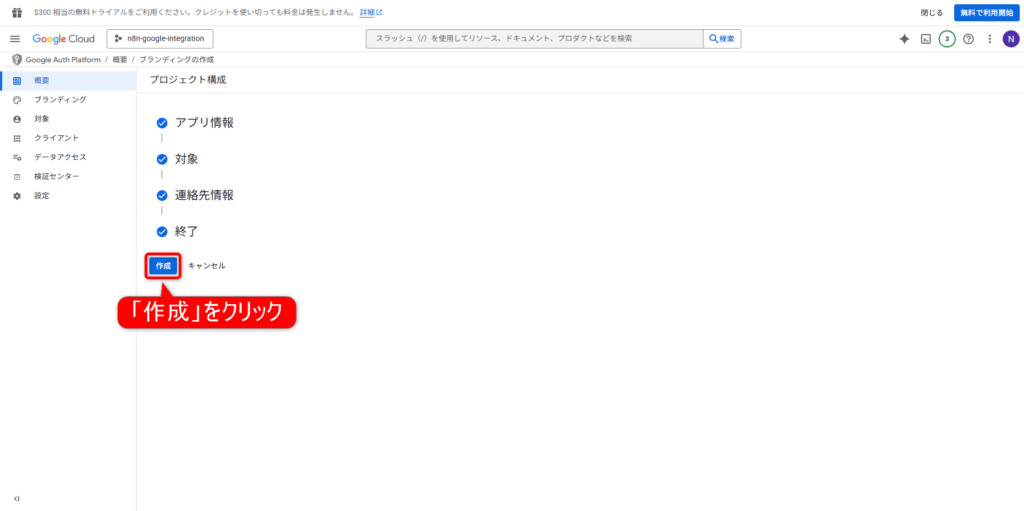Select クライアント in sidebar

[56, 138]
